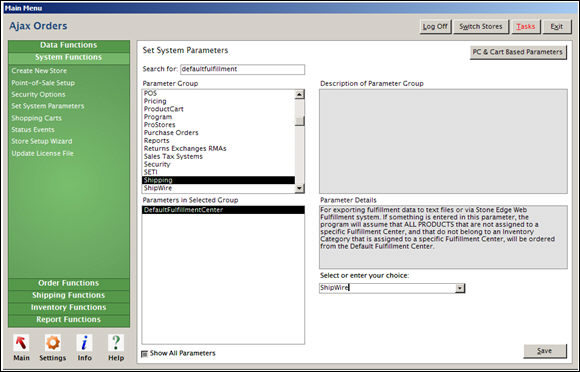Image resolution: width=580 pixels, height=372 pixels.
Task: Click Parameter Group list scroll up arrow
Action: tap(300, 94)
